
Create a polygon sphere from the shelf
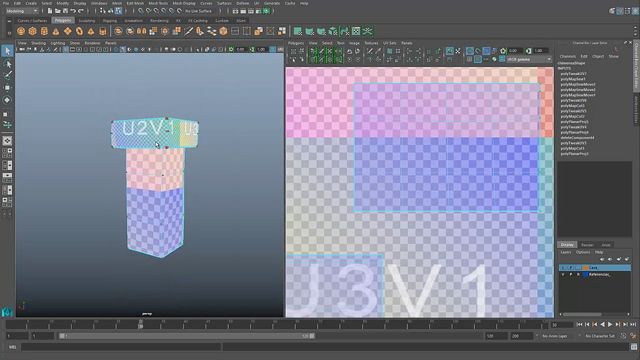click(21, 31)
